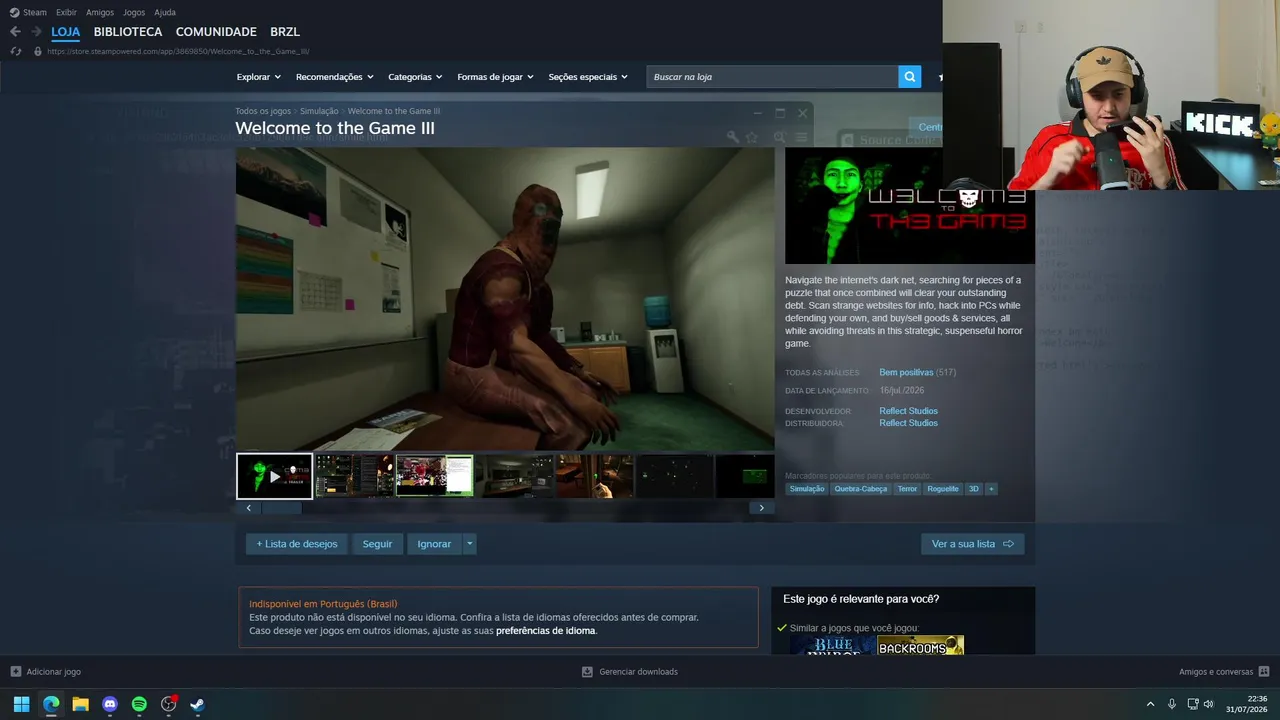Select the trailer thumbnail with play icon
The height and width of the screenshot is (720, 1280).
coord(275,476)
